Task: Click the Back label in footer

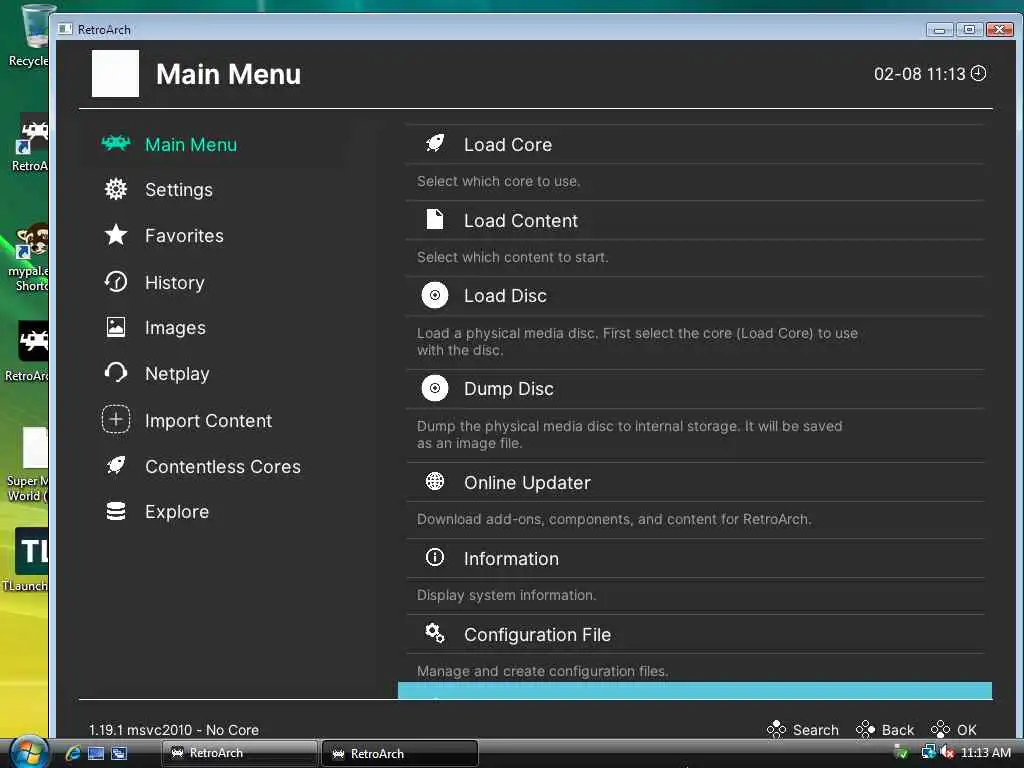Action: [x=897, y=730]
